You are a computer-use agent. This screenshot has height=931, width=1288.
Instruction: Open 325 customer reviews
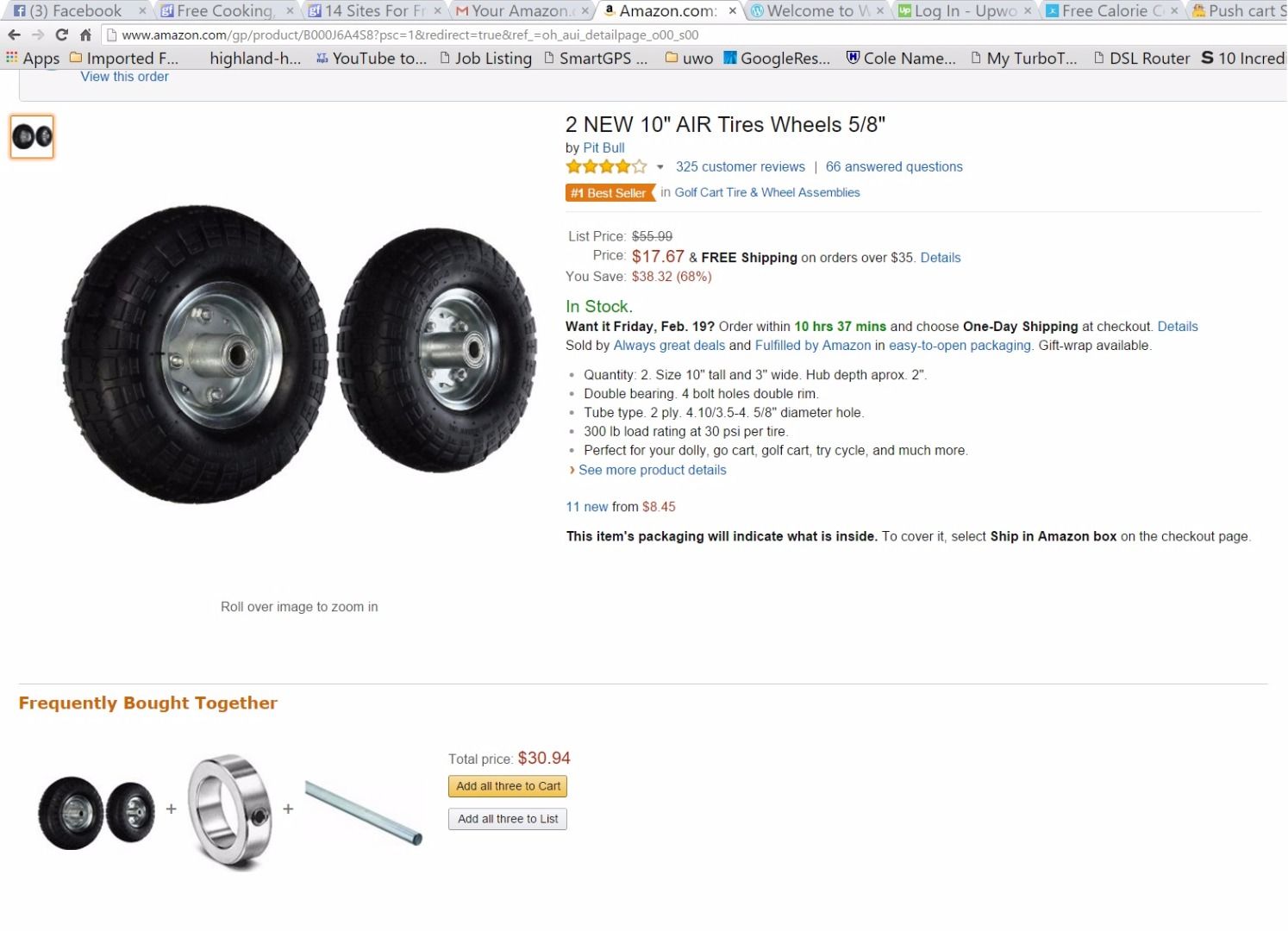(x=740, y=167)
